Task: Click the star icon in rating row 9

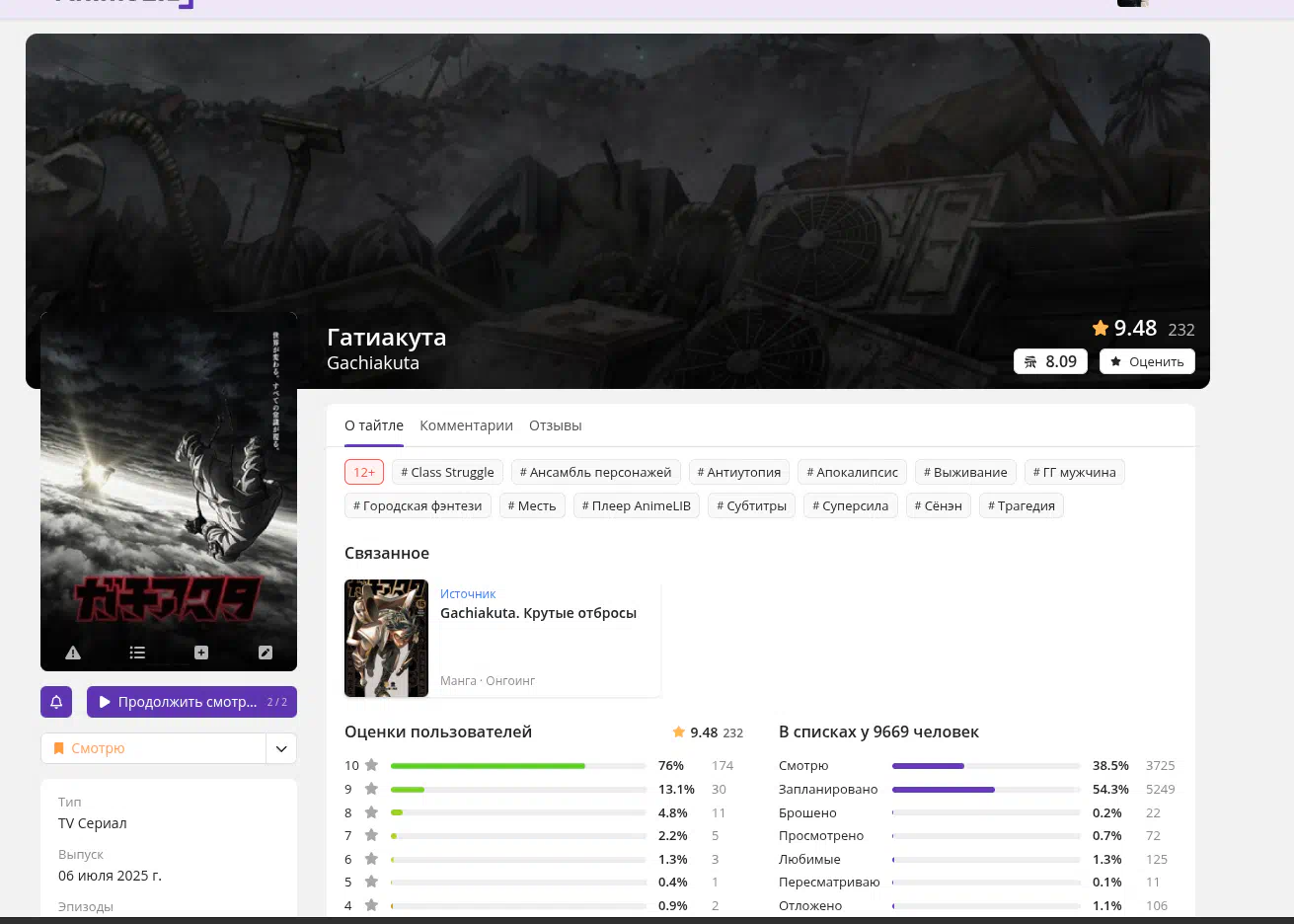Action: click(x=371, y=789)
